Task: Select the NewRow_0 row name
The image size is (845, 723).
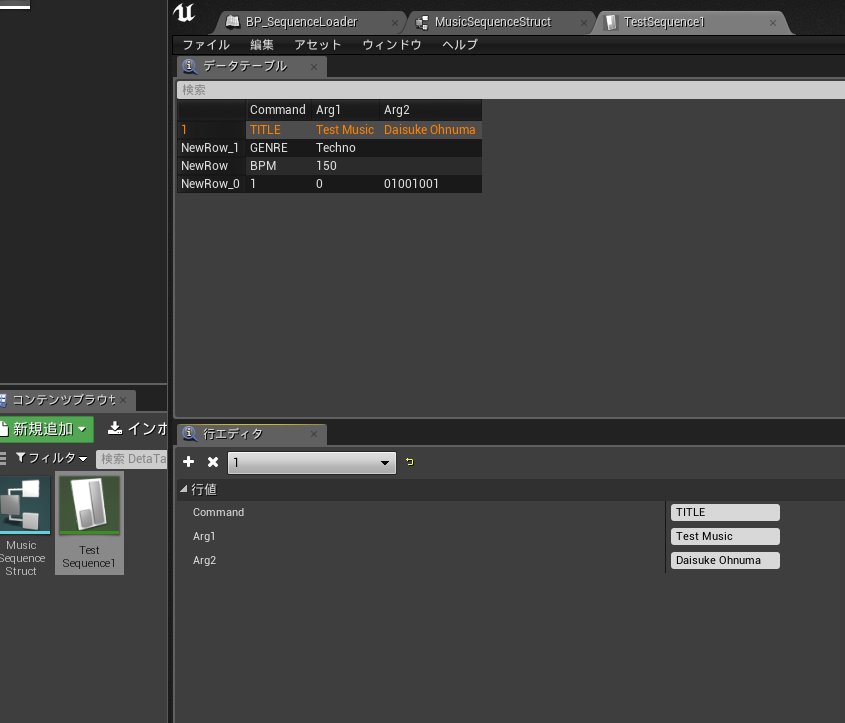Action: point(210,184)
